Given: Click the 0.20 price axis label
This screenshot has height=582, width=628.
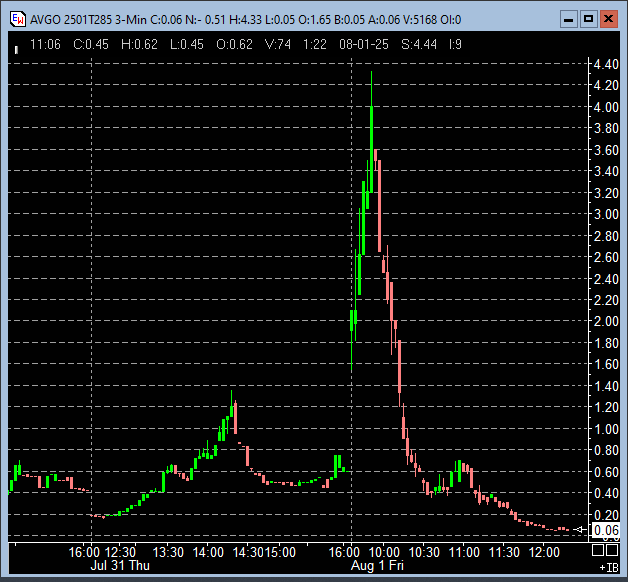Looking at the screenshot, I should (606, 514).
